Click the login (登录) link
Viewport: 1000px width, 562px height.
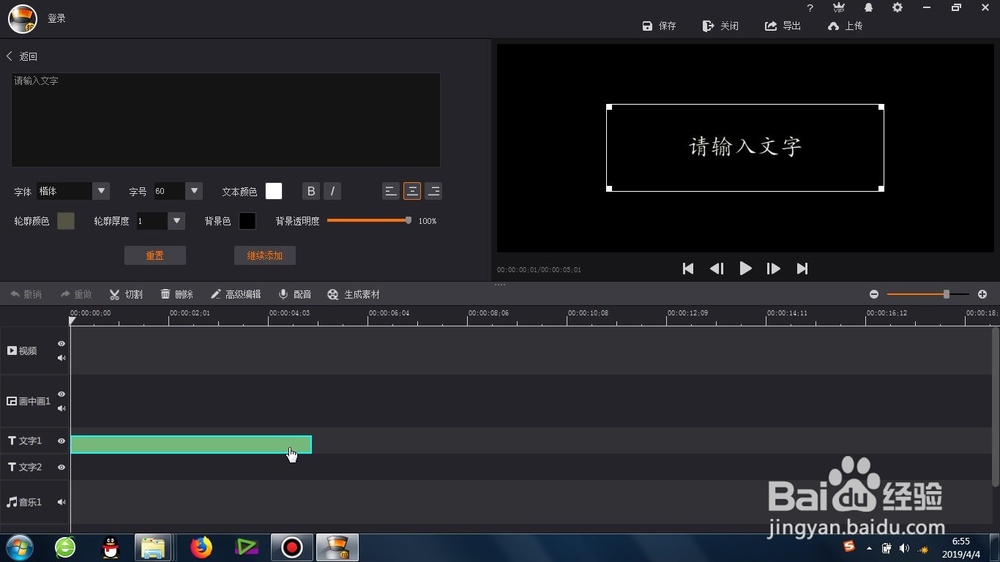click(57, 18)
